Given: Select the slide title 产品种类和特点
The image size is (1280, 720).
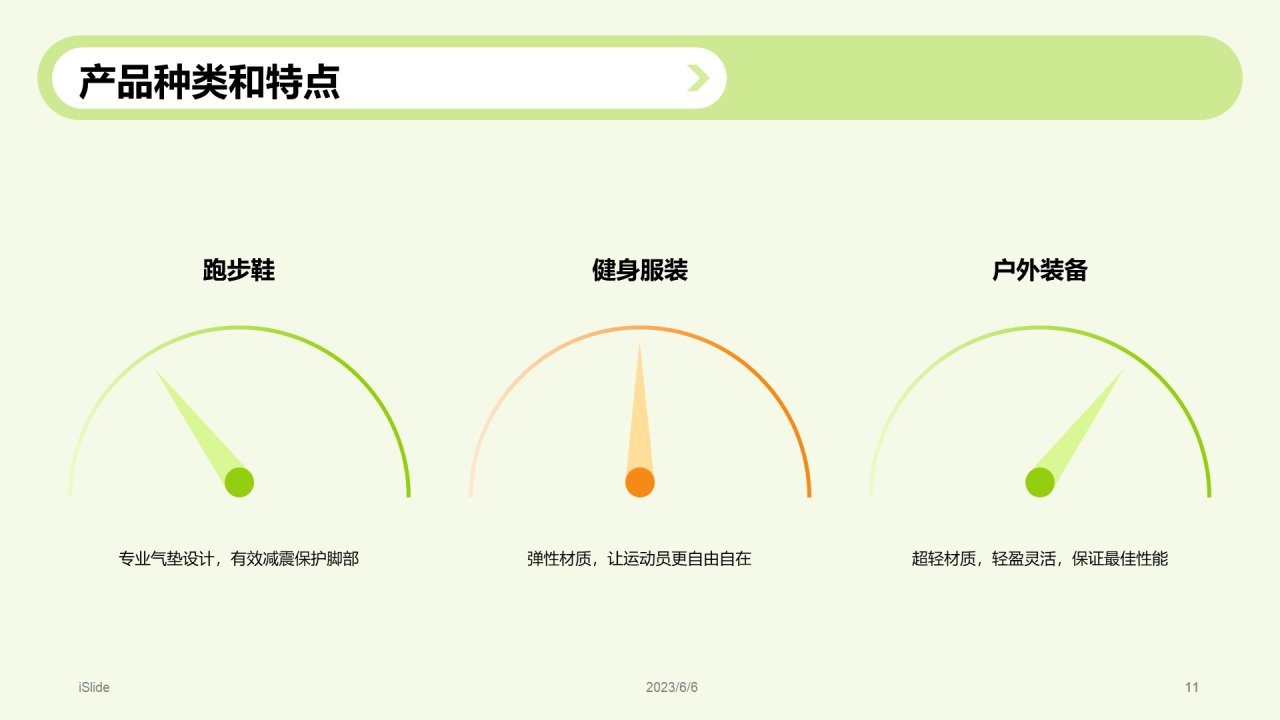Looking at the screenshot, I should click(x=209, y=81).
